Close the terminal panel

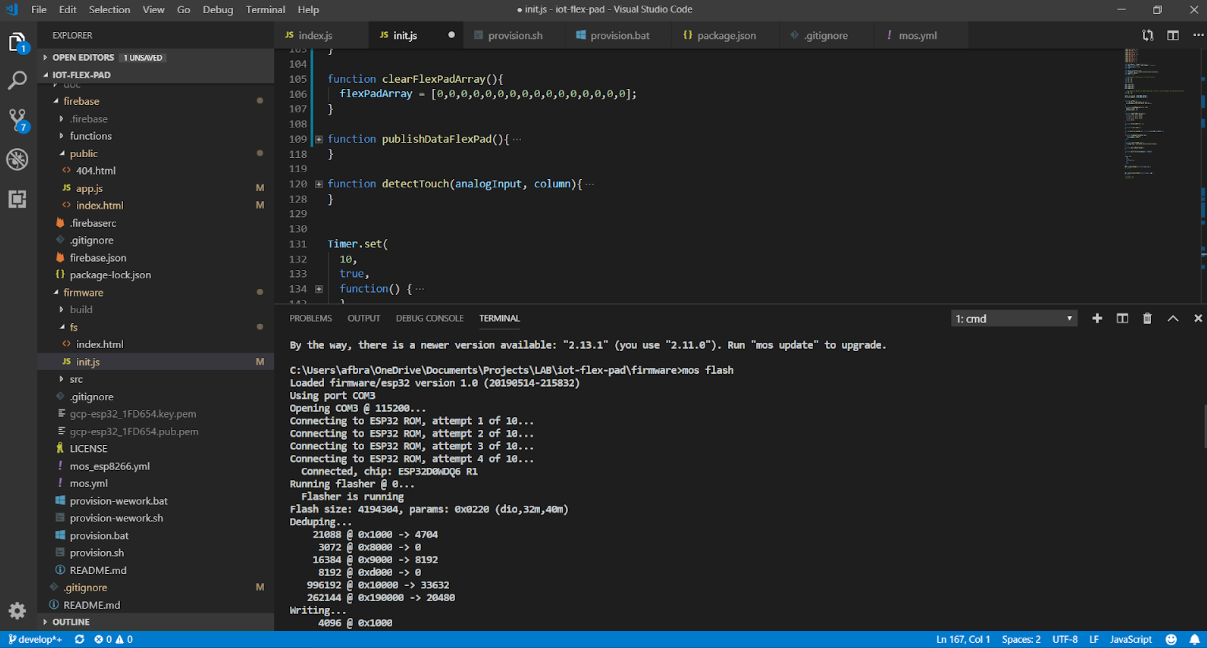(x=1196, y=318)
